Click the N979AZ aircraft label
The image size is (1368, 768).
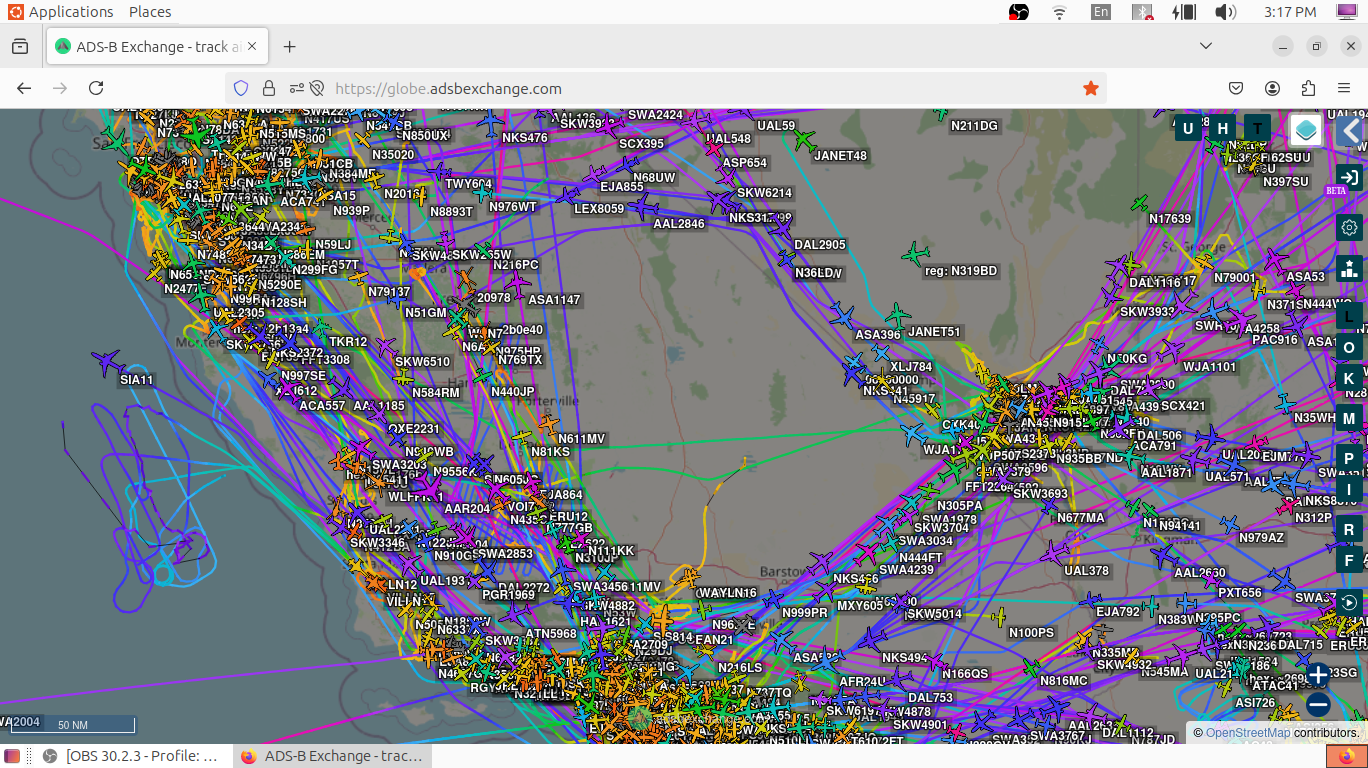(1261, 538)
